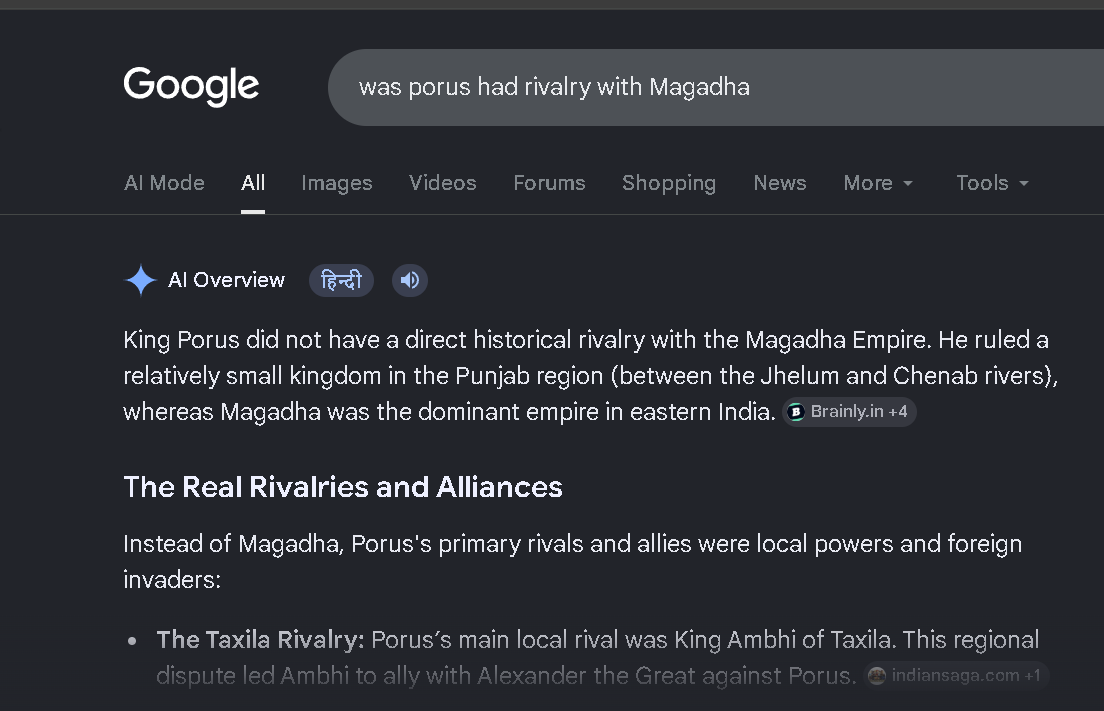Open the Forums tab
The width and height of the screenshot is (1104, 711).
click(x=549, y=183)
